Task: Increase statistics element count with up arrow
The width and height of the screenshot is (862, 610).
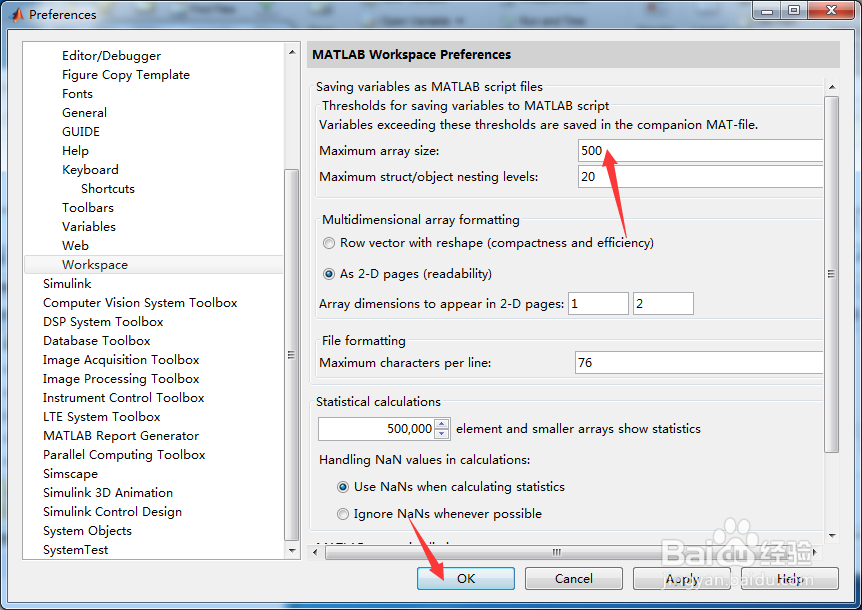Action: [x=442, y=423]
